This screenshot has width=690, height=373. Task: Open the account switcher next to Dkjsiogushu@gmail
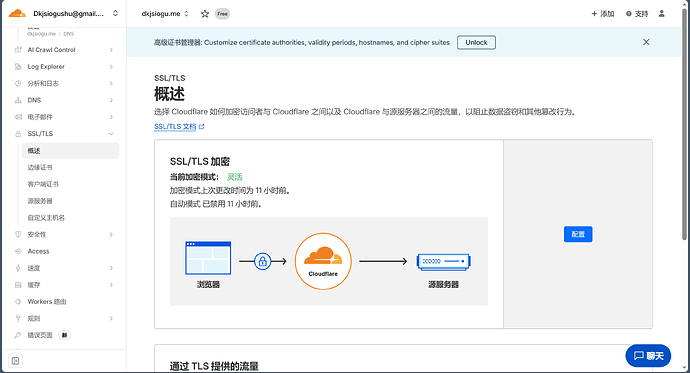(115, 13)
